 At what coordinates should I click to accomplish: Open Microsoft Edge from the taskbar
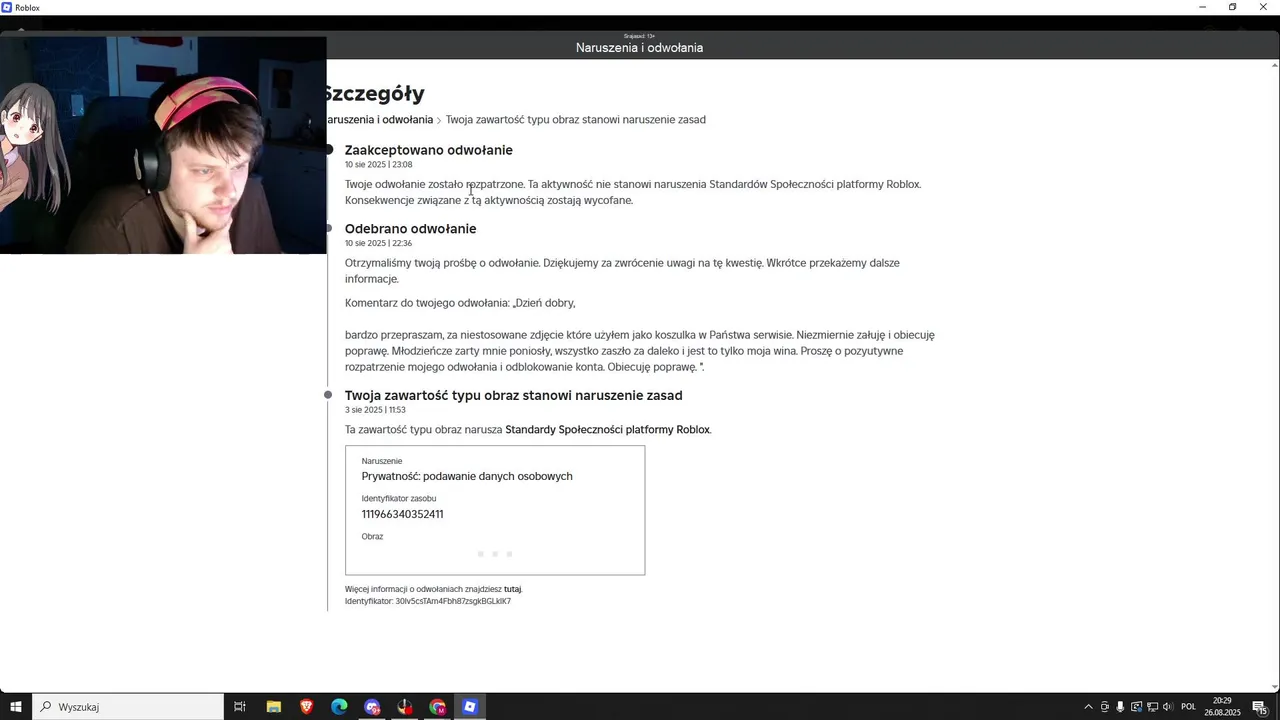click(x=339, y=707)
